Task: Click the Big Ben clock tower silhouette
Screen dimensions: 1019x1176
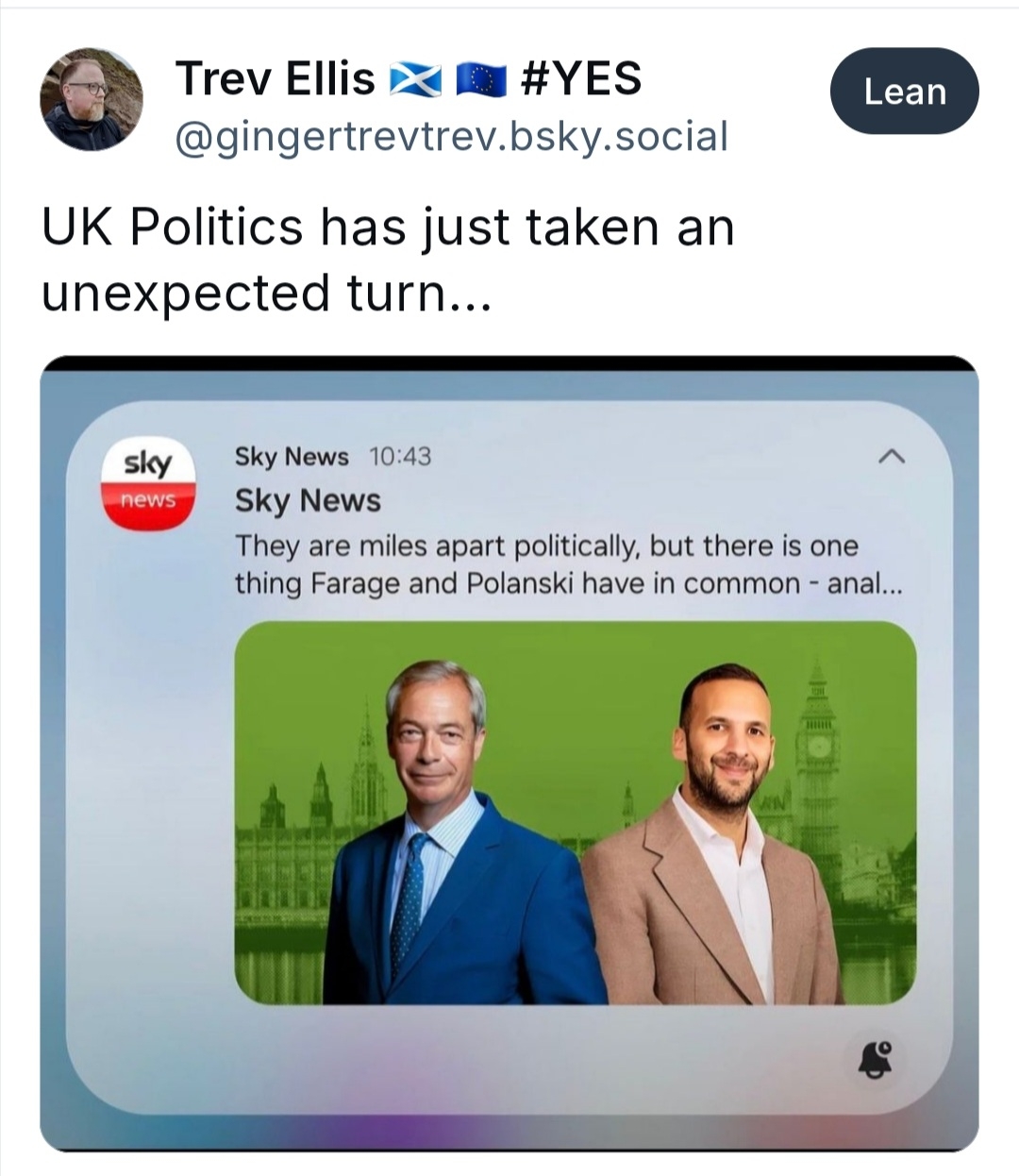Action: 817,755
